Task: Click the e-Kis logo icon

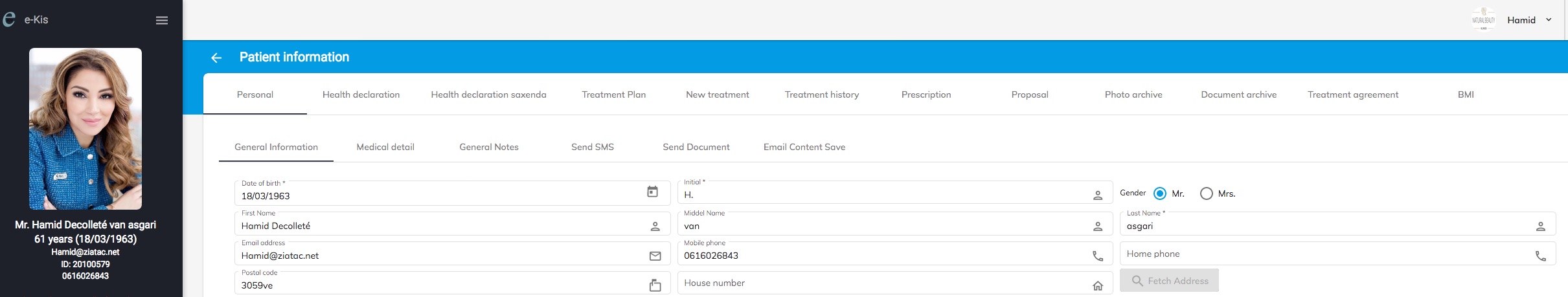Action: point(8,19)
